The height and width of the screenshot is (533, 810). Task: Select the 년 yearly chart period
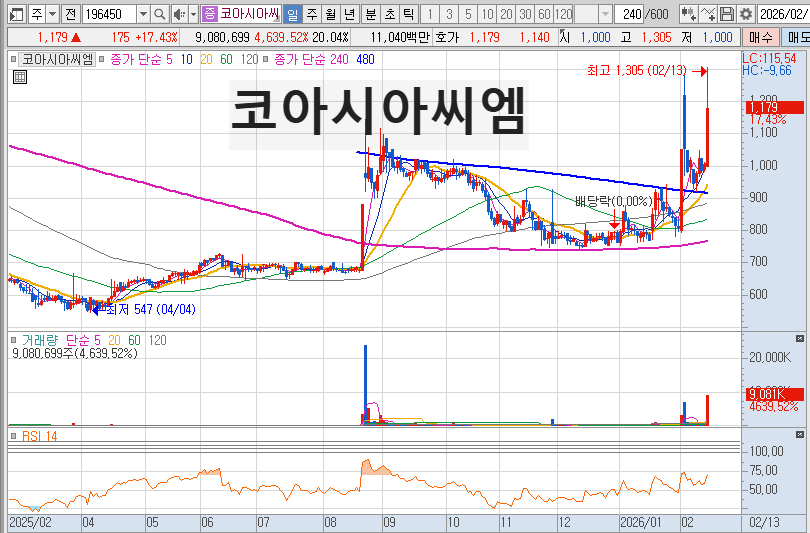[x=350, y=14]
